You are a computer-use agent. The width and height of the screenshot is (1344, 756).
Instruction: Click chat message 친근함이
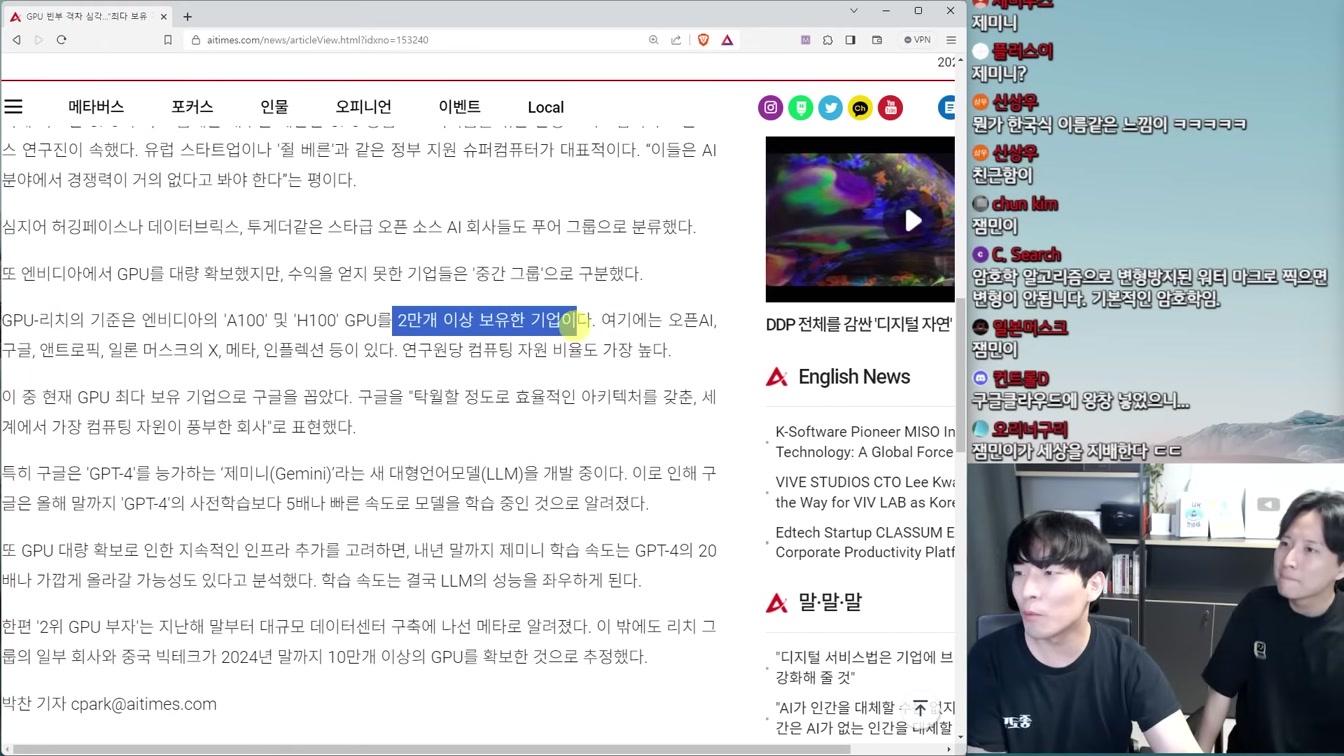(1002, 176)
